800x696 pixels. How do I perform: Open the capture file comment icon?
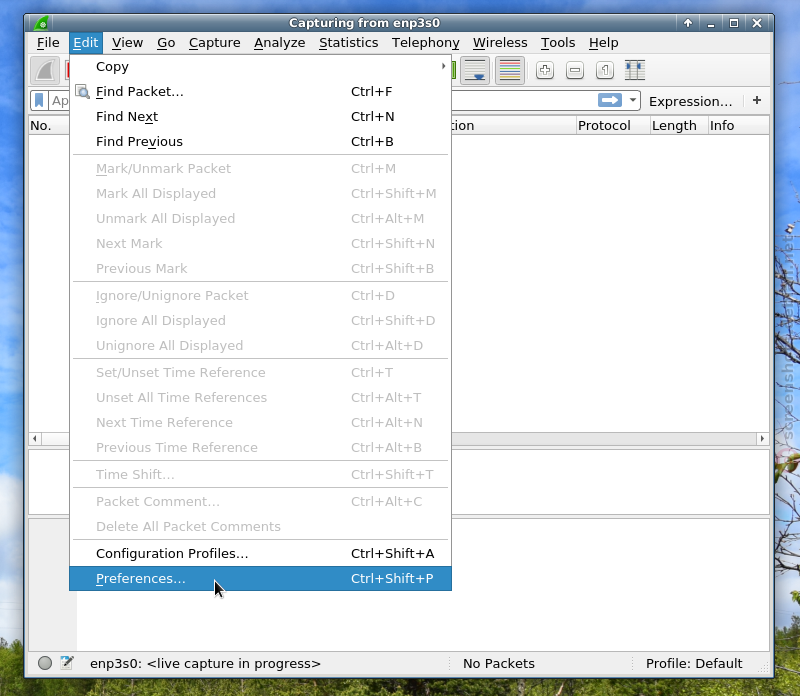(66, 663)
